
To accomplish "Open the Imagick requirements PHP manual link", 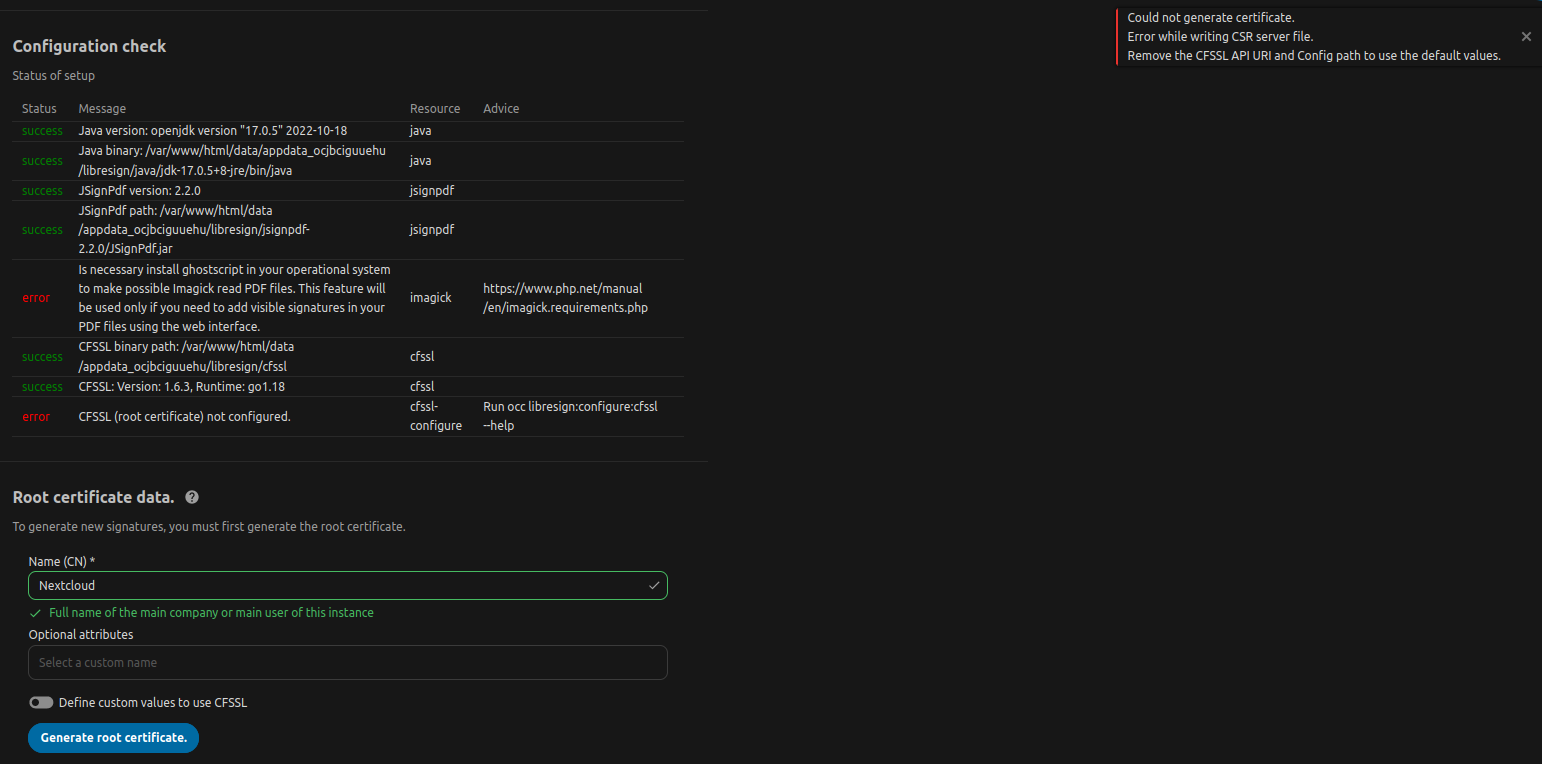I will (x=565, y=297).
